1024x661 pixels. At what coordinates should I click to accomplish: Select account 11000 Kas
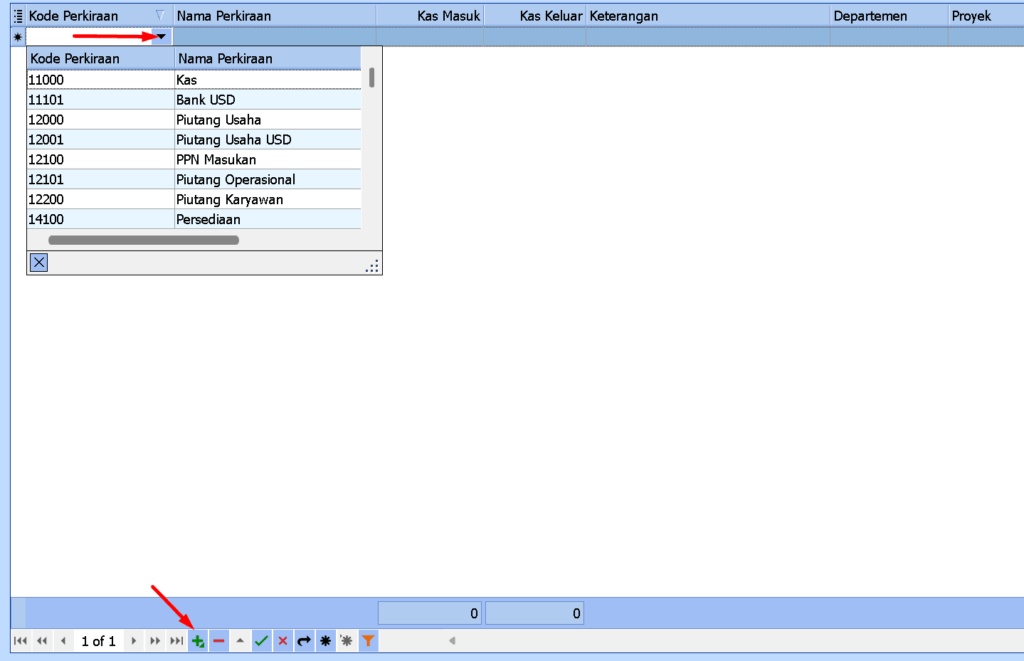coord(194,80)
